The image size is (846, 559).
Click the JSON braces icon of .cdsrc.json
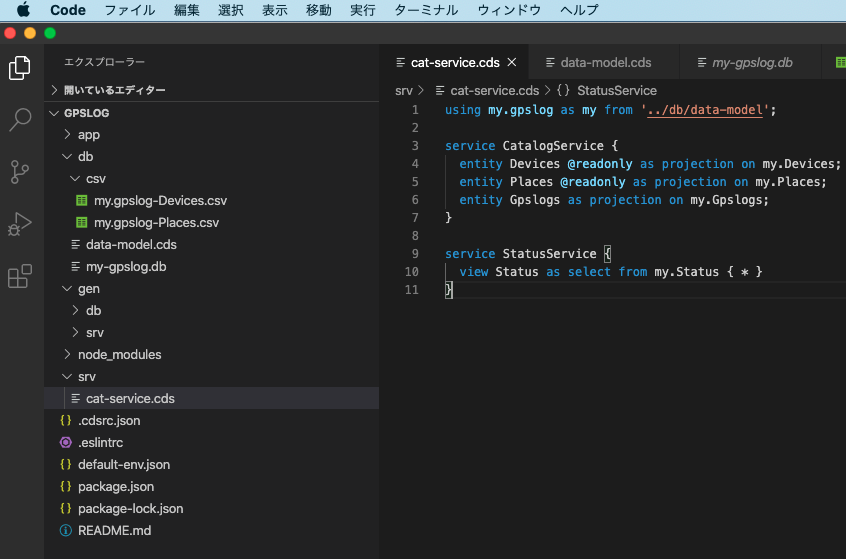[x=66, y=420]
